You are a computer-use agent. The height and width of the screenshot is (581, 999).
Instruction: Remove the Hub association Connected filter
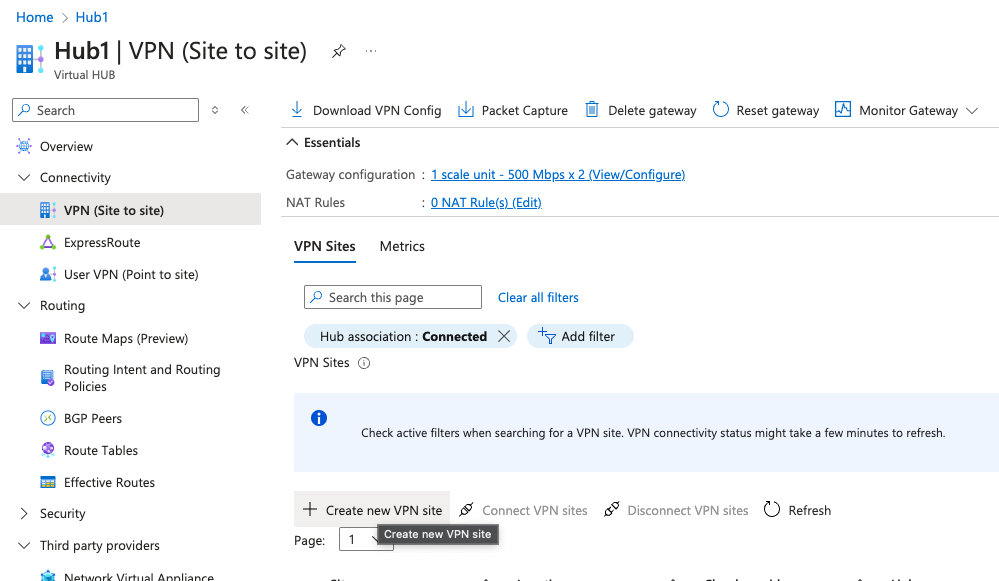[504, 336]
